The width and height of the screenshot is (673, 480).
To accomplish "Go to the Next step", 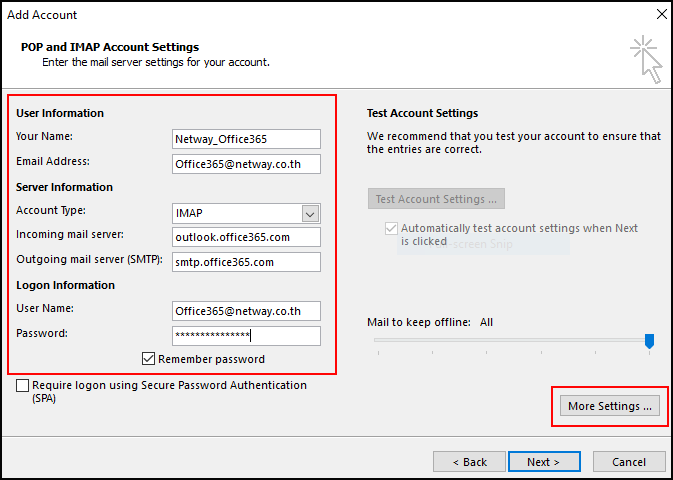I will [x=544, y=462].
